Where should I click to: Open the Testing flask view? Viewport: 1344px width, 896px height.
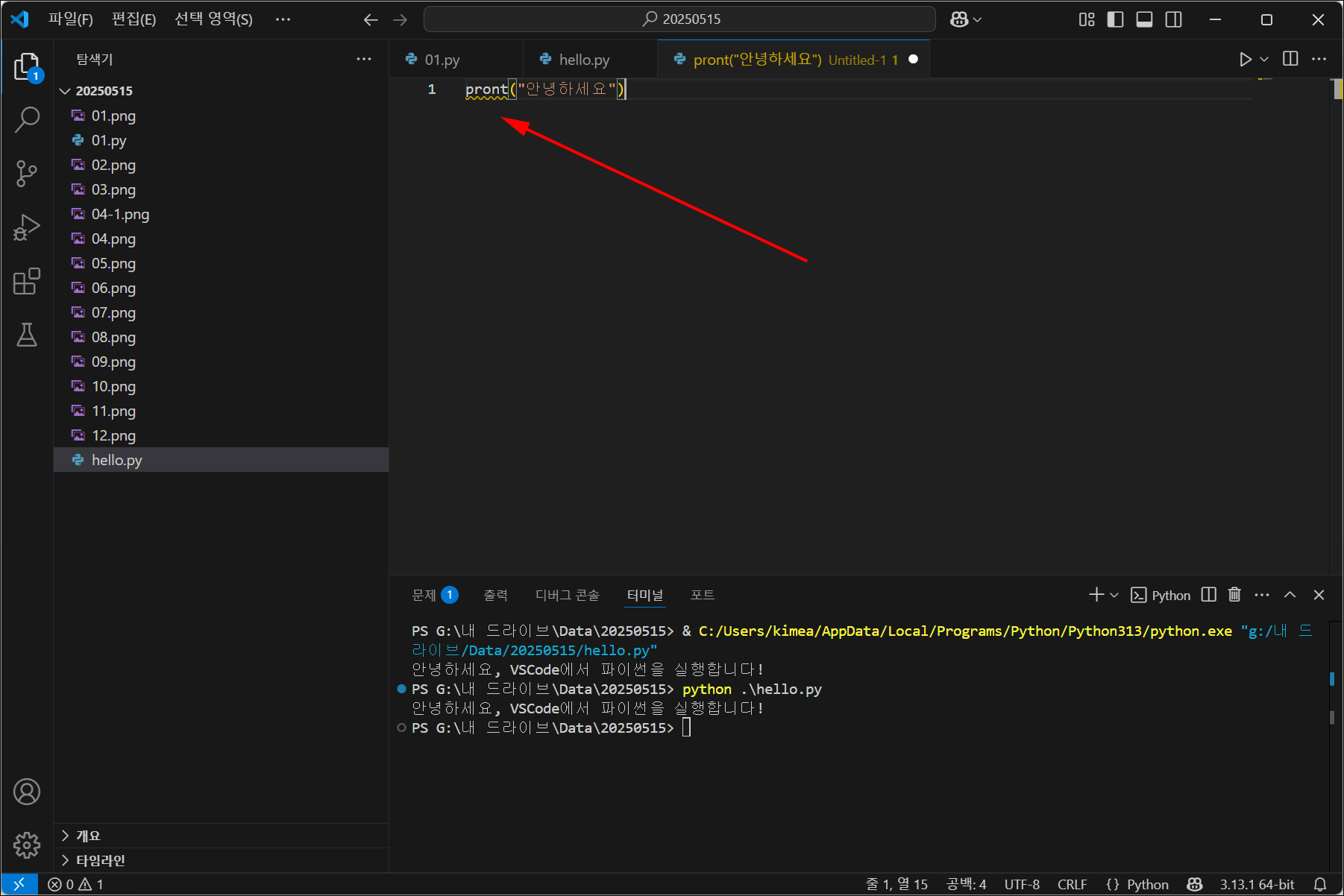(27, 335)
